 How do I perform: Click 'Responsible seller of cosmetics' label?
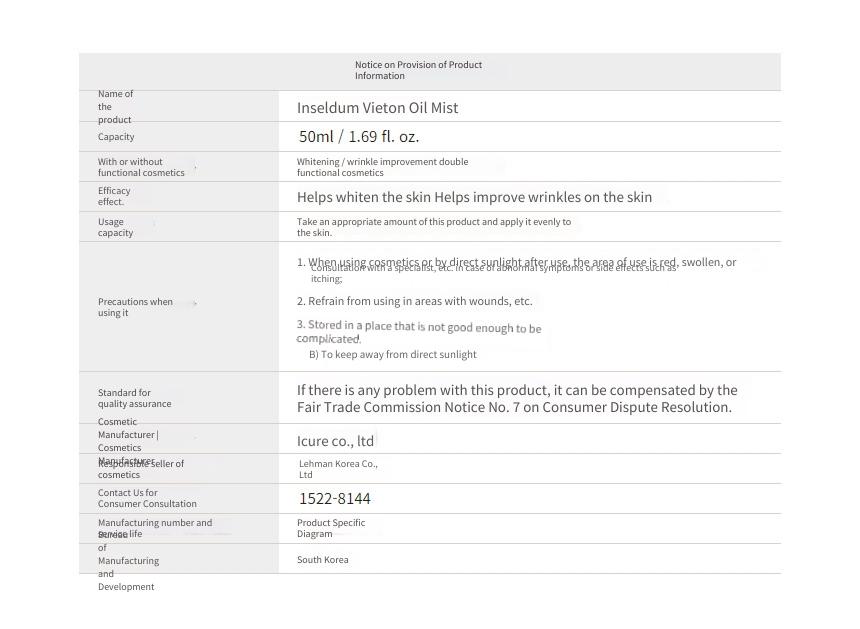(140, 469)
